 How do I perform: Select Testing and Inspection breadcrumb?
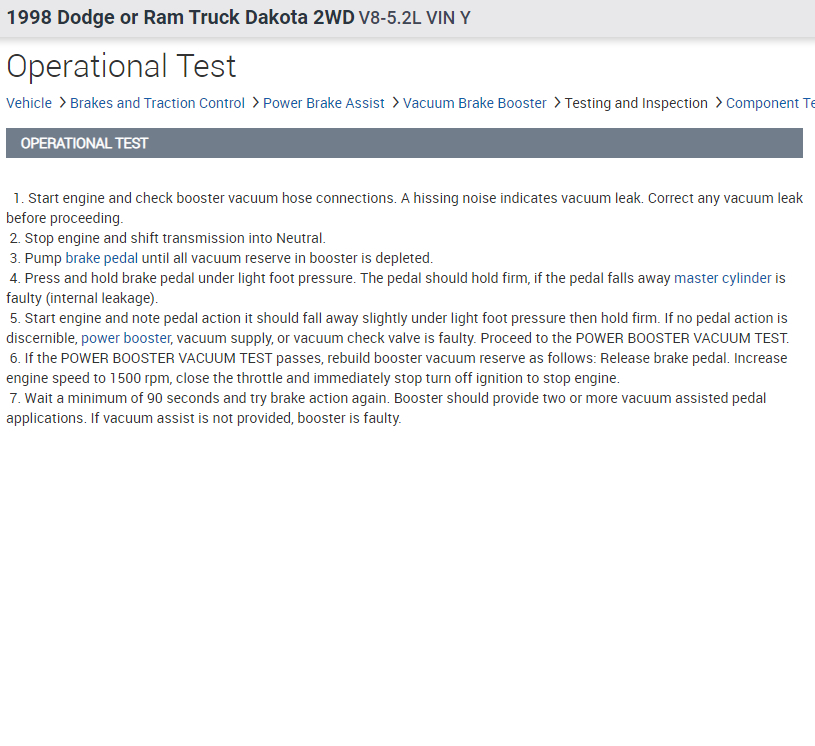[x=636, y=103]
